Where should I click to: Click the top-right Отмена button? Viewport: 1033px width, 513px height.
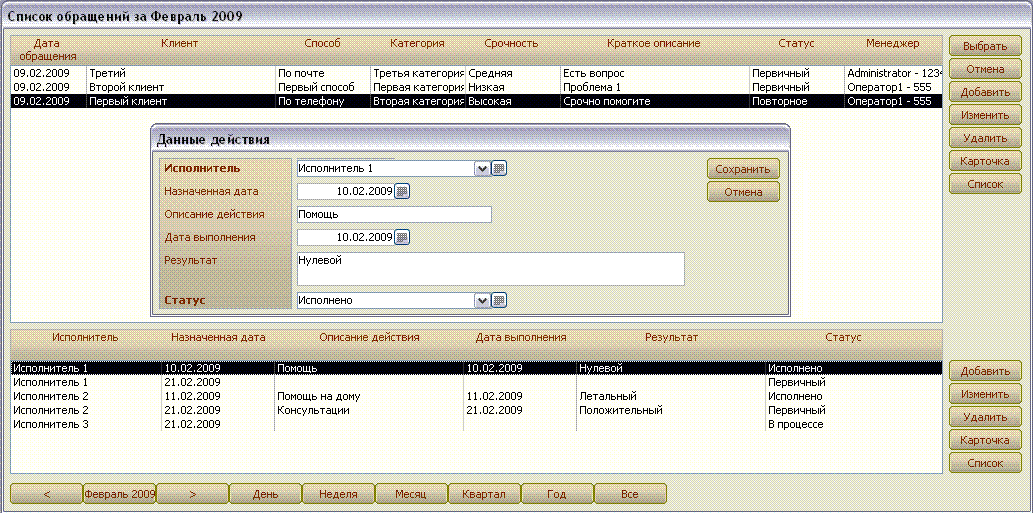click(x=985, y=69)
